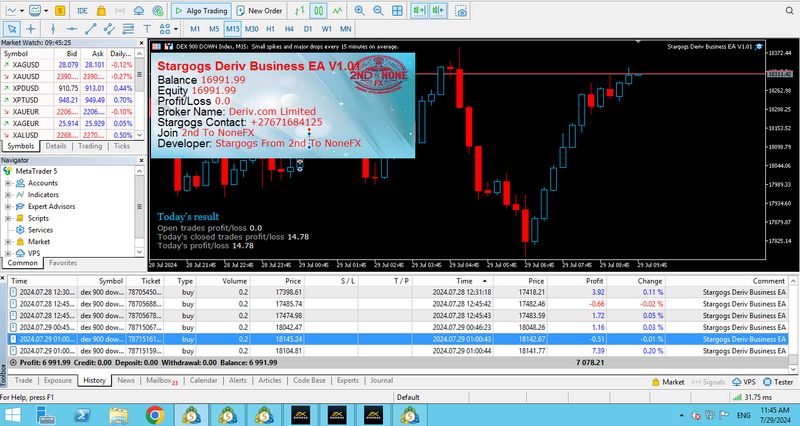Screen dimensions: 800x426
Task: Select the XAUEUR row in Market Watch
Action: tap(68, 112)
